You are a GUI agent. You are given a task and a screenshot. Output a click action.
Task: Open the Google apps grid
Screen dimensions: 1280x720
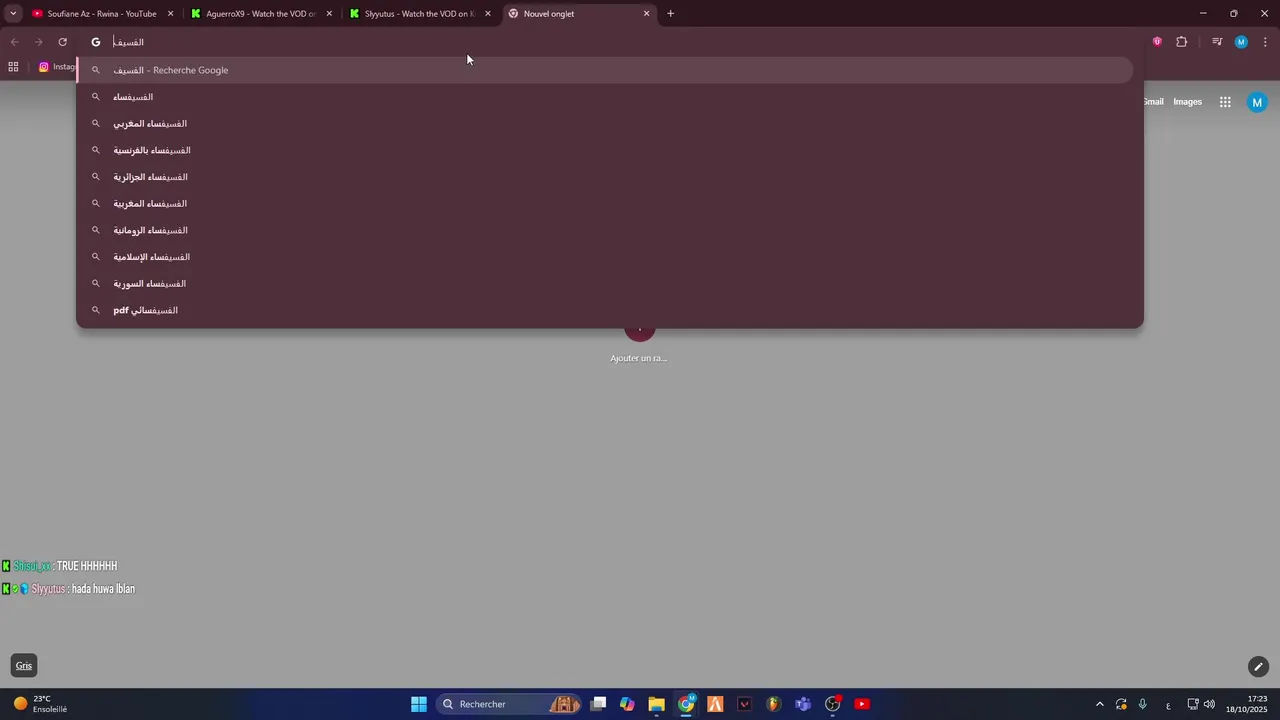click(x=1225, y=102)
